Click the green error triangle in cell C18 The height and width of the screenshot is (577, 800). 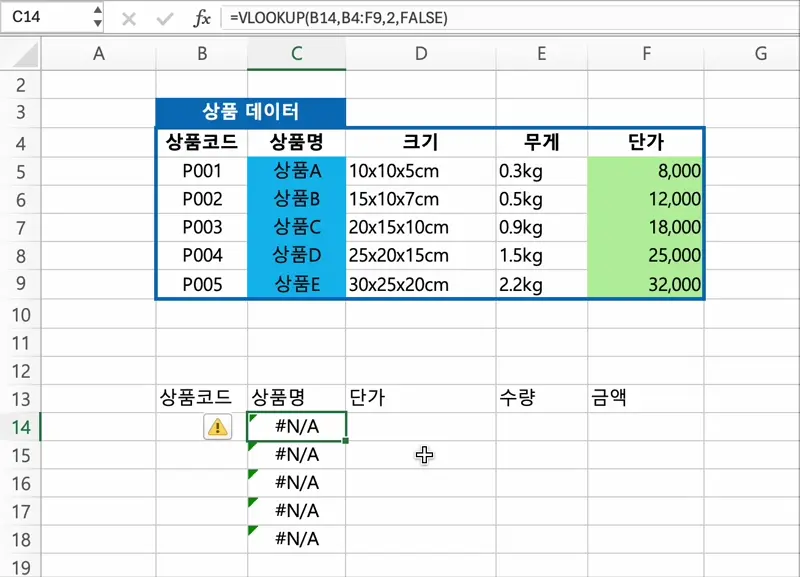click(x=252, y=531)
